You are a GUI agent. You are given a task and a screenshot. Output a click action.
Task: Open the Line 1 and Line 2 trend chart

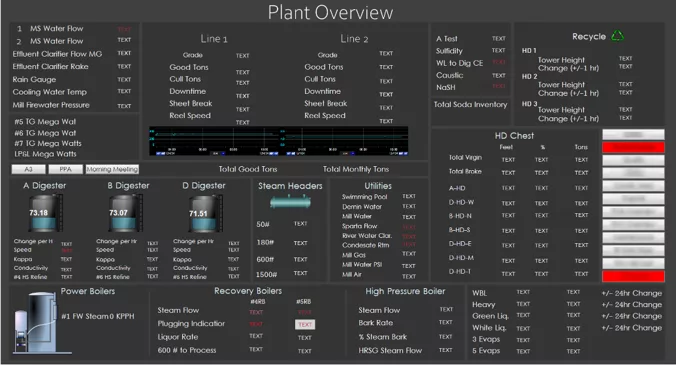pyautogui.click(x=279, y=141)
